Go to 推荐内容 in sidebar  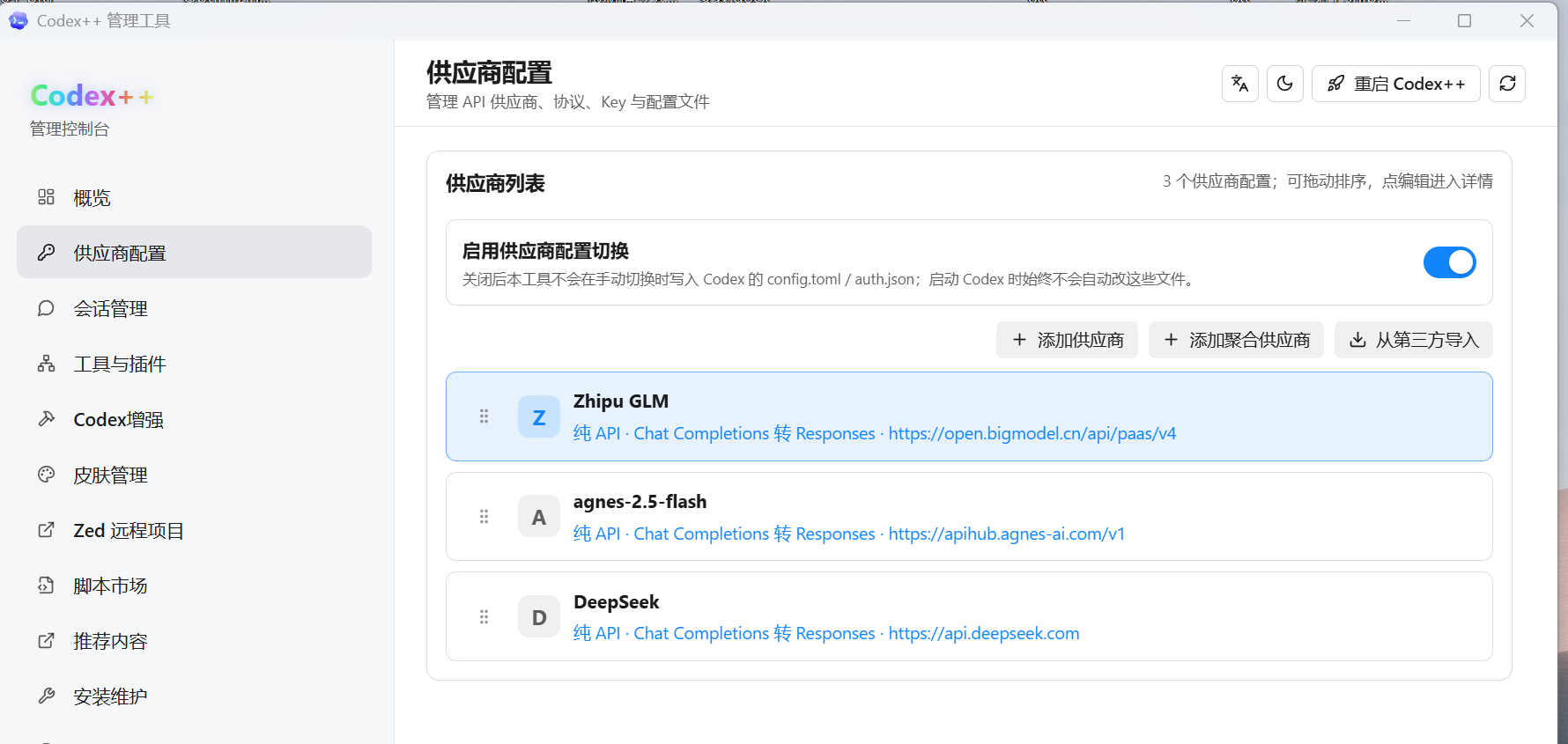pyautogui.click(x=194, y=641)
